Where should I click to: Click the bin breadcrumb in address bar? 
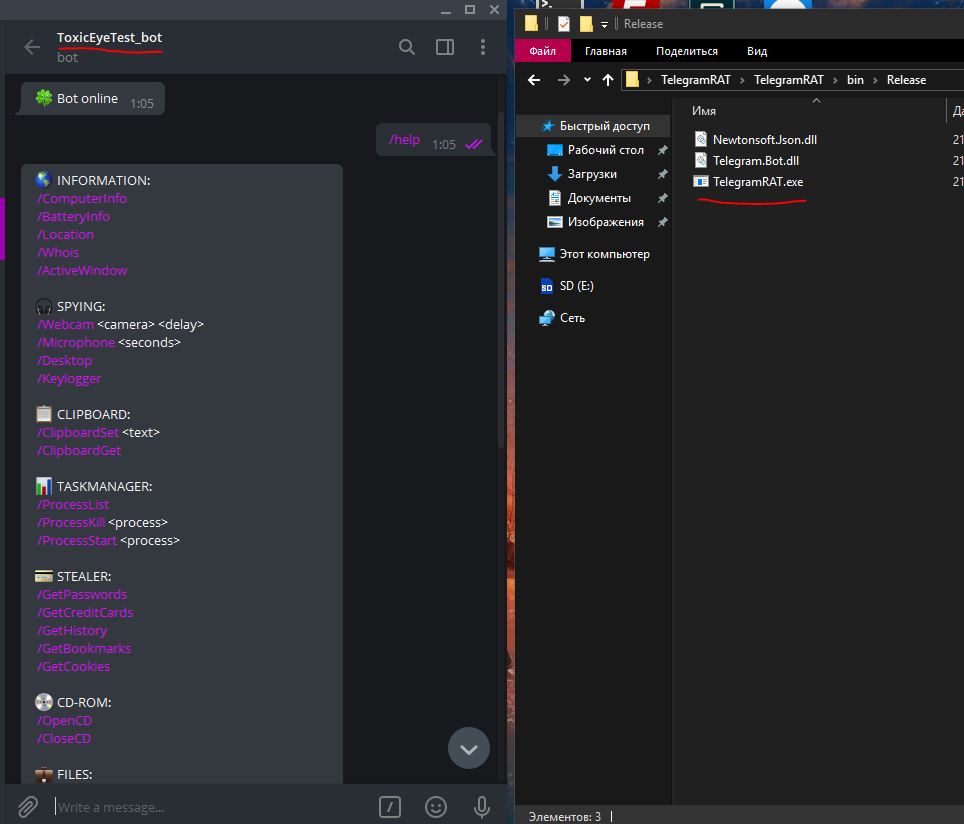coord(855,80)
